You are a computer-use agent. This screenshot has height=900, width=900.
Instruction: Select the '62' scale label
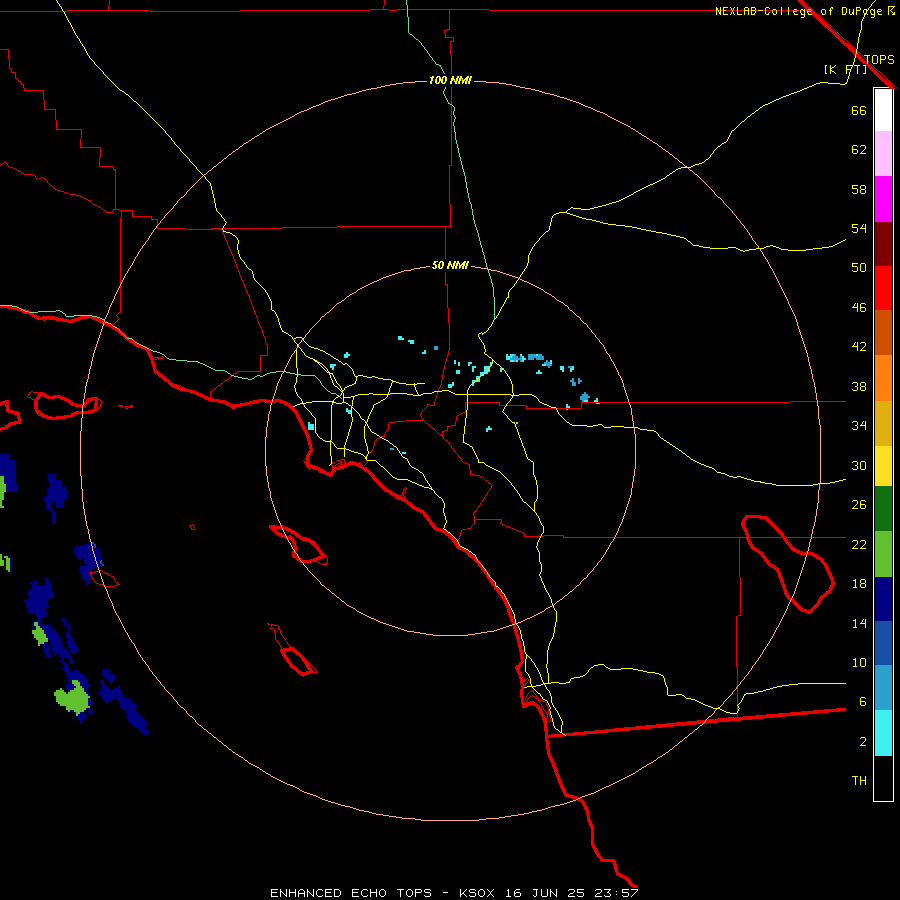(859, 149)
